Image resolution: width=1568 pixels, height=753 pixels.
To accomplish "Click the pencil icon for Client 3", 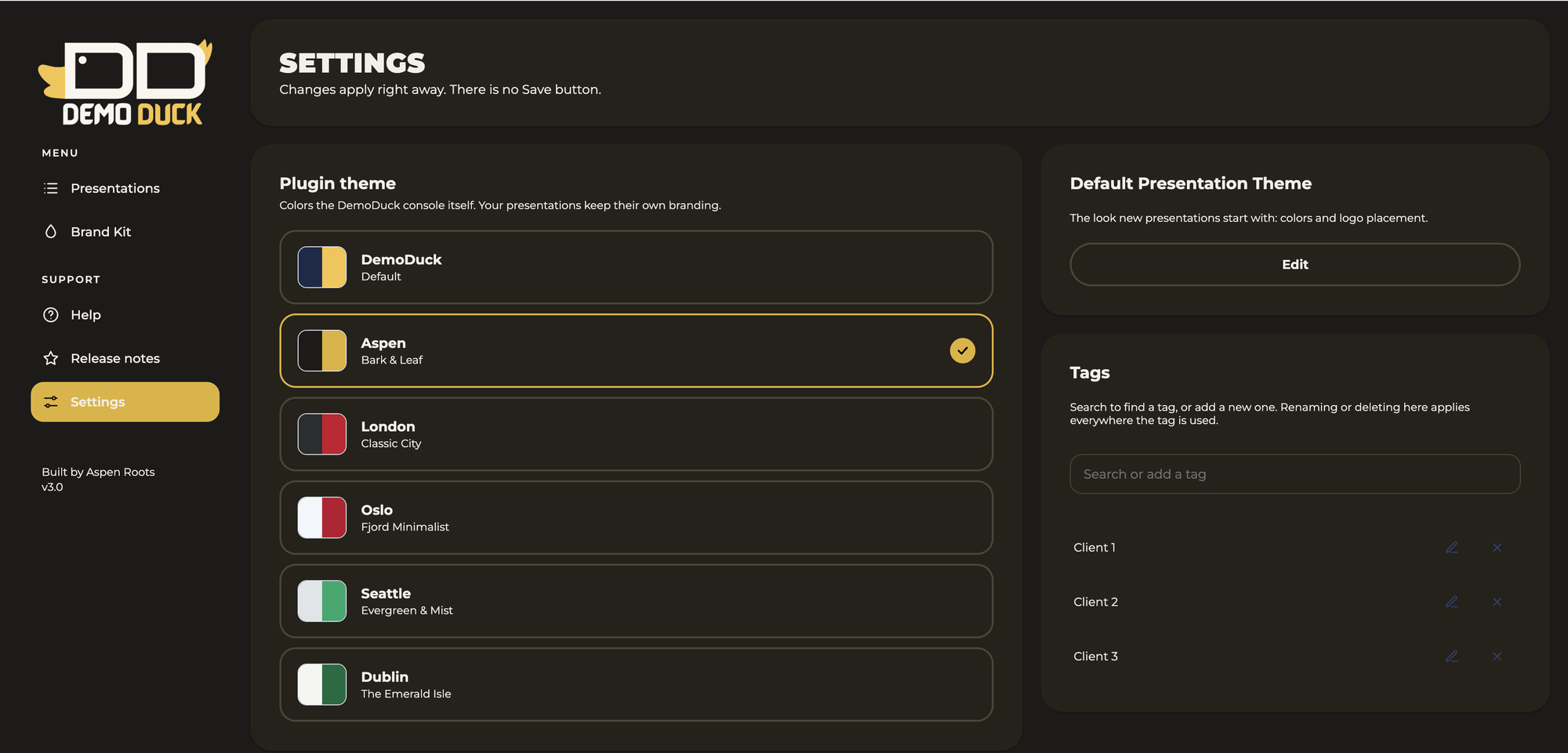I will pos(1452,657).
